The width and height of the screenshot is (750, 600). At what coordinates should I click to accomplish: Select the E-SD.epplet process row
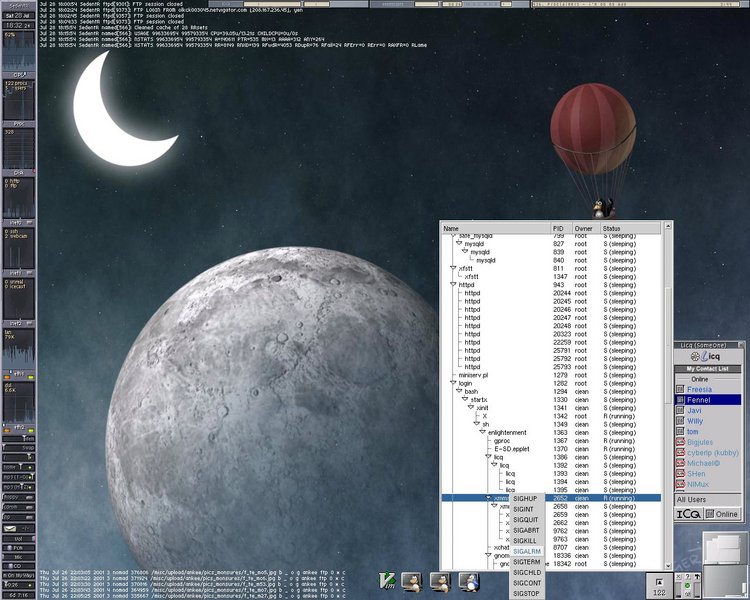coord(551,449)
